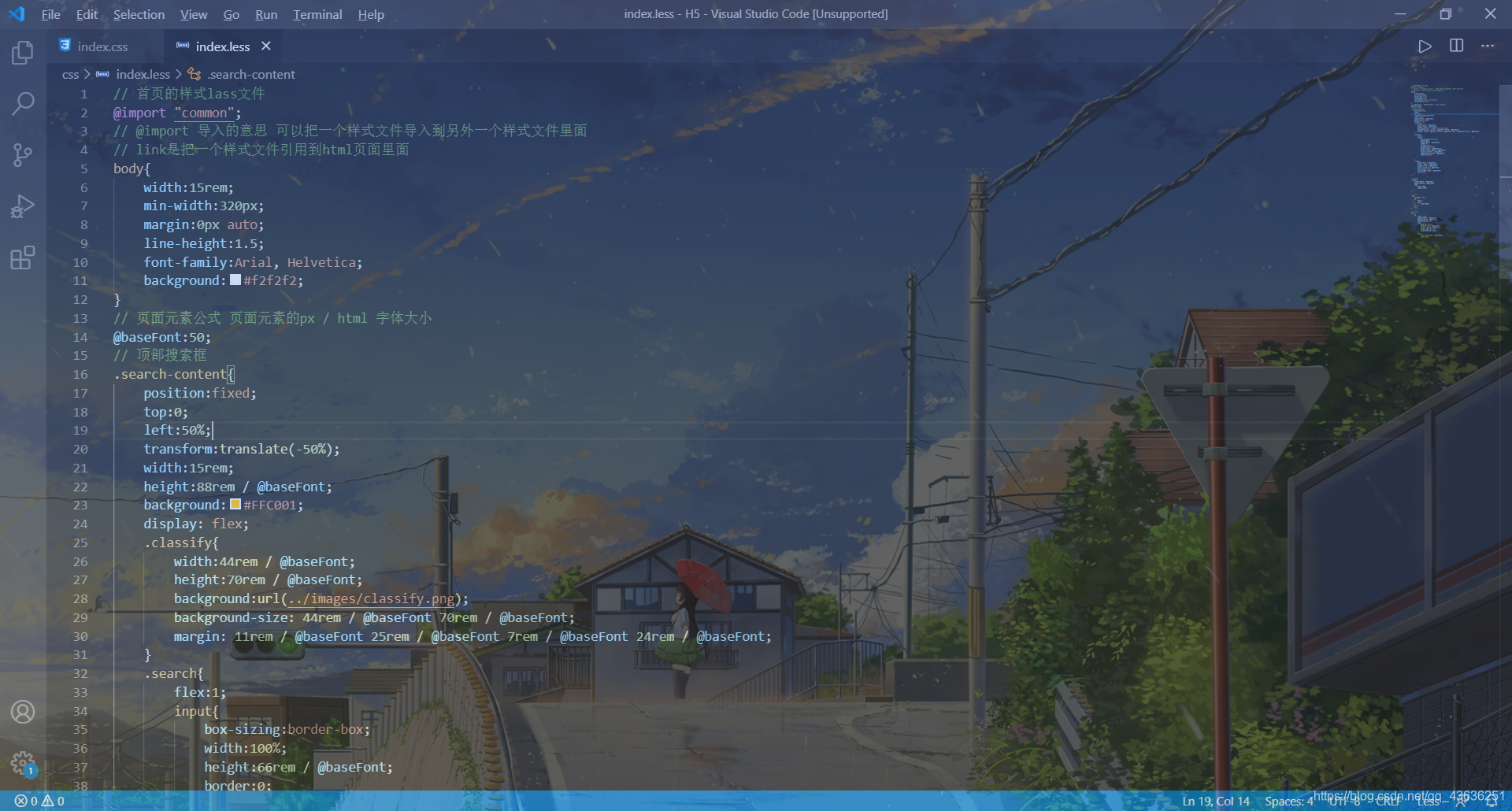Click the box-sizing:border-box; line
The width and height of the screenshot is (1512, 811).
pyautogui.click(x=287, y=729)
